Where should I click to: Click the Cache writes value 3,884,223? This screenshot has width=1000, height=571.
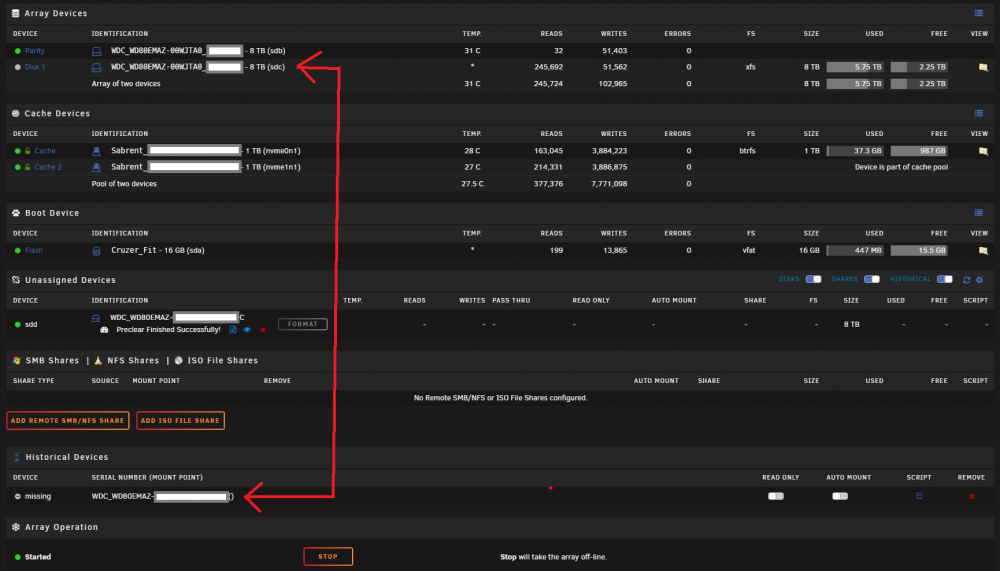coord(609,151)
